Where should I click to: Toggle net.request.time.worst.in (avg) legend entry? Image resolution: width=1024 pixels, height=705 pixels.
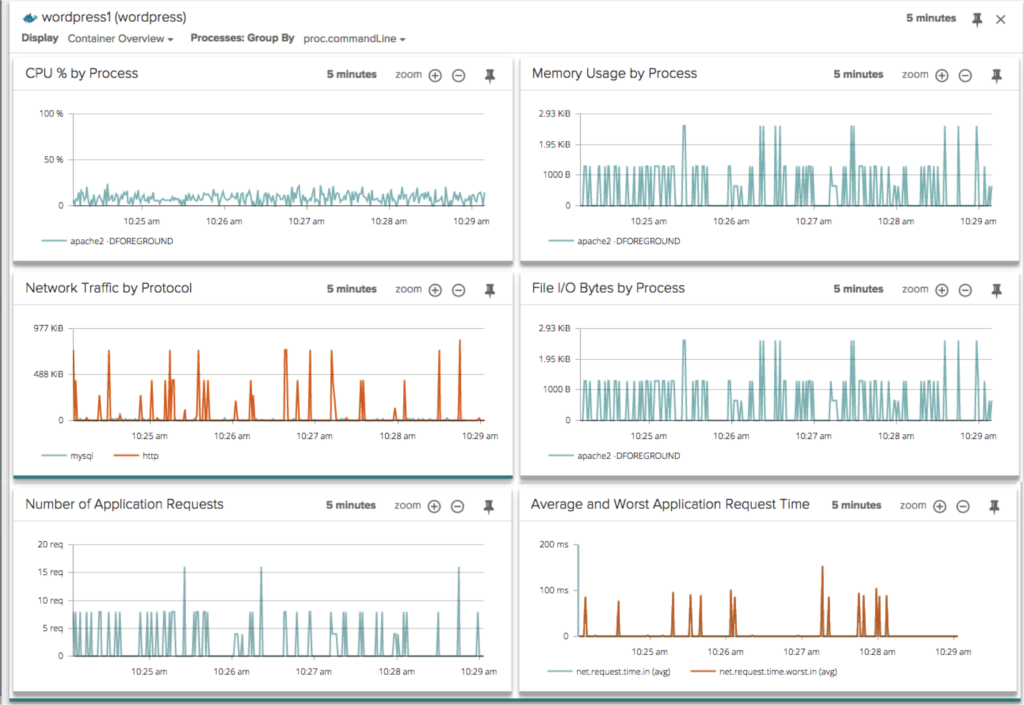point(763,671)
